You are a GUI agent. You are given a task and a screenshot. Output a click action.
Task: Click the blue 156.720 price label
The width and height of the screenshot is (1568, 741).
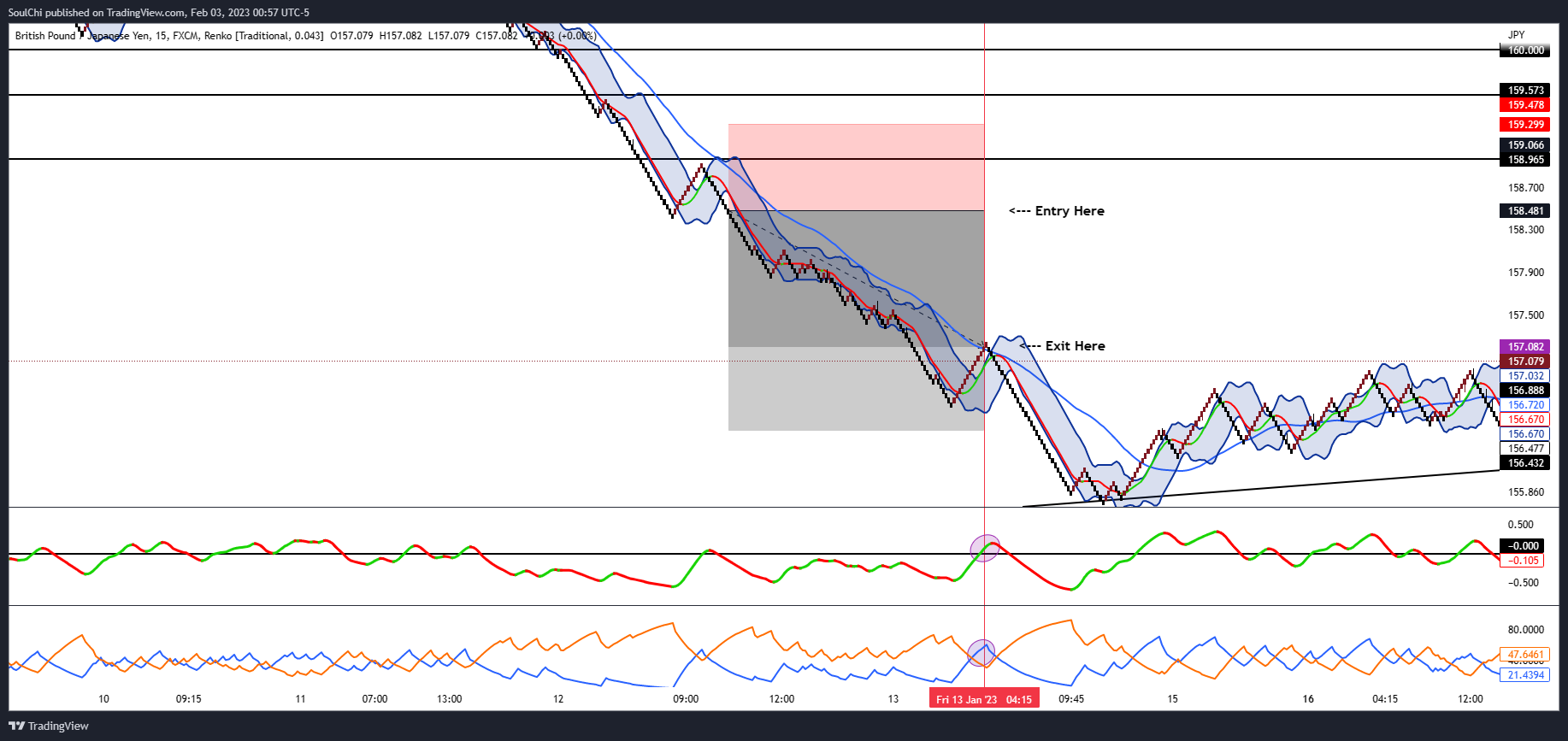1525,405
